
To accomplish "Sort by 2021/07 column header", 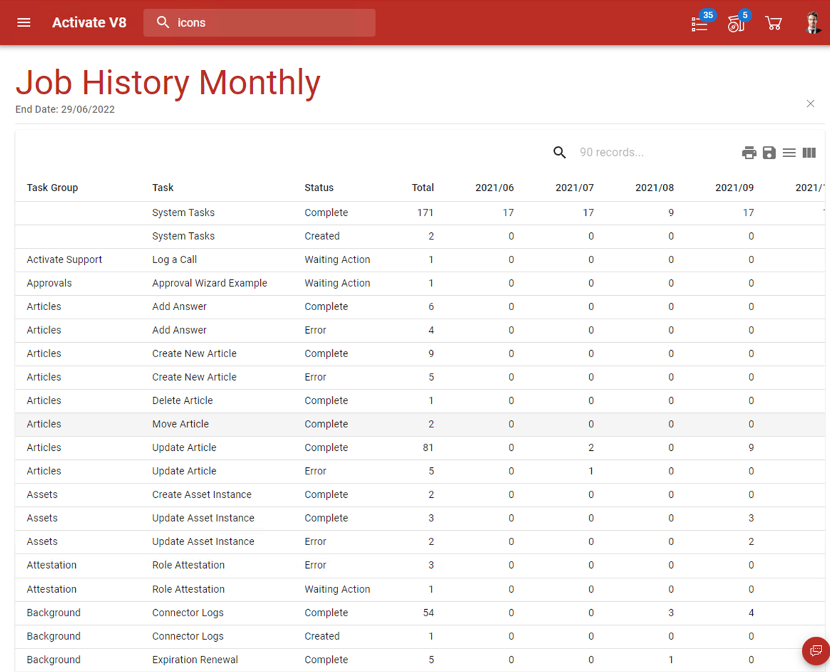I will [x=574, y=188].
